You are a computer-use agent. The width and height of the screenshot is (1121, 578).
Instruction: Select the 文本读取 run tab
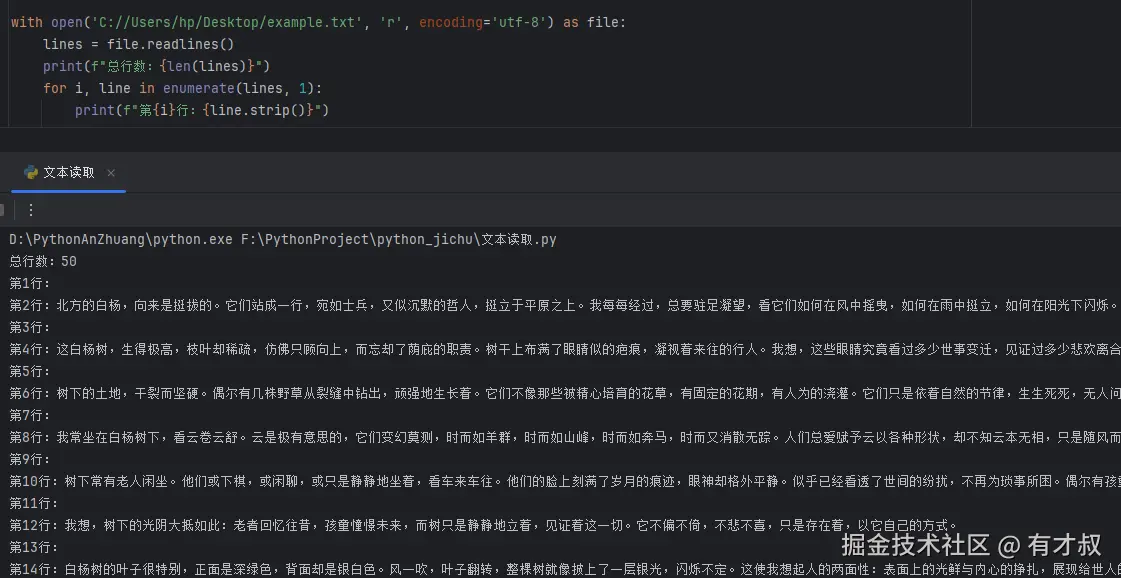(x=69, y=172)
